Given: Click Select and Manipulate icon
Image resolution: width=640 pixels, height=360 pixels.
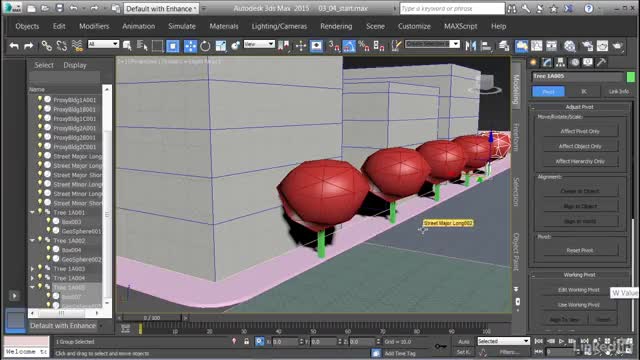Looking at the screenshot, I should coord(301,46).
